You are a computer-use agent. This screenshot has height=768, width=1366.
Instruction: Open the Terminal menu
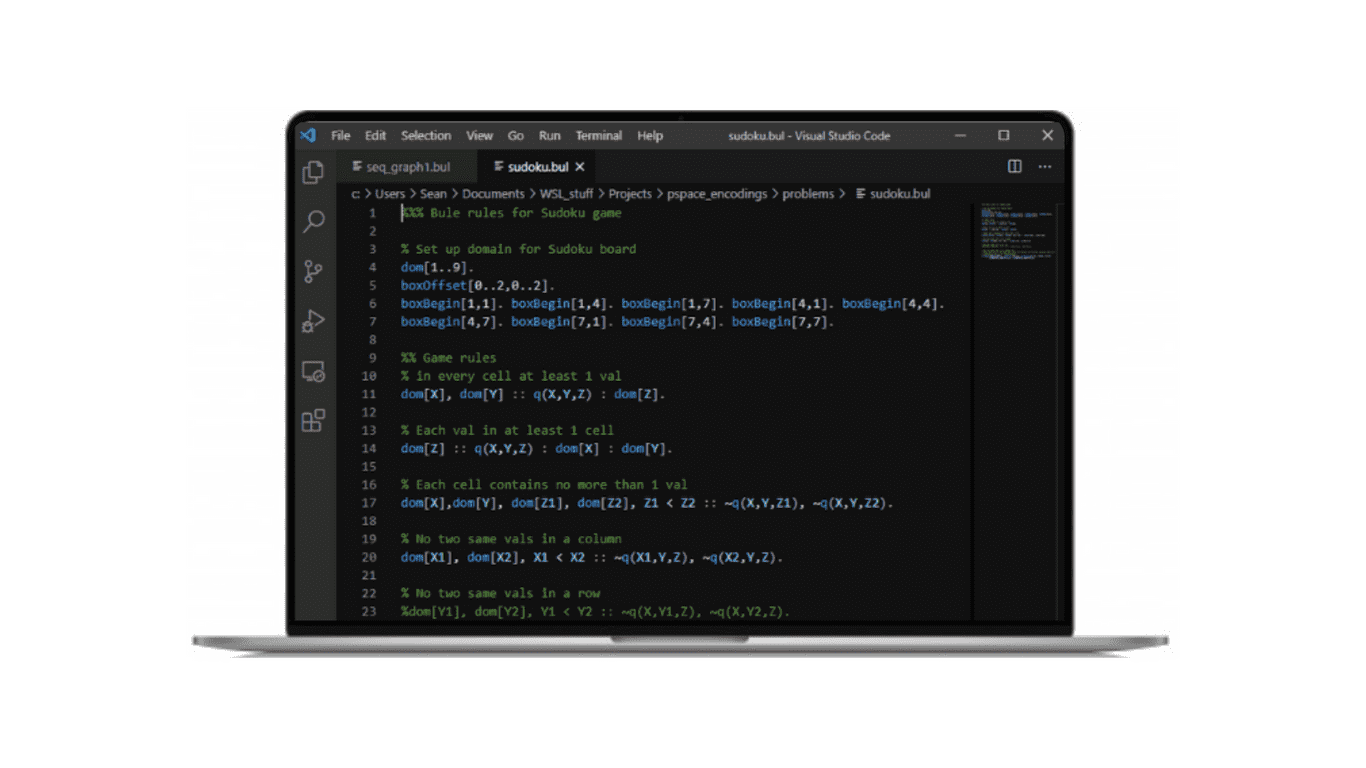[x=598, y=135]
